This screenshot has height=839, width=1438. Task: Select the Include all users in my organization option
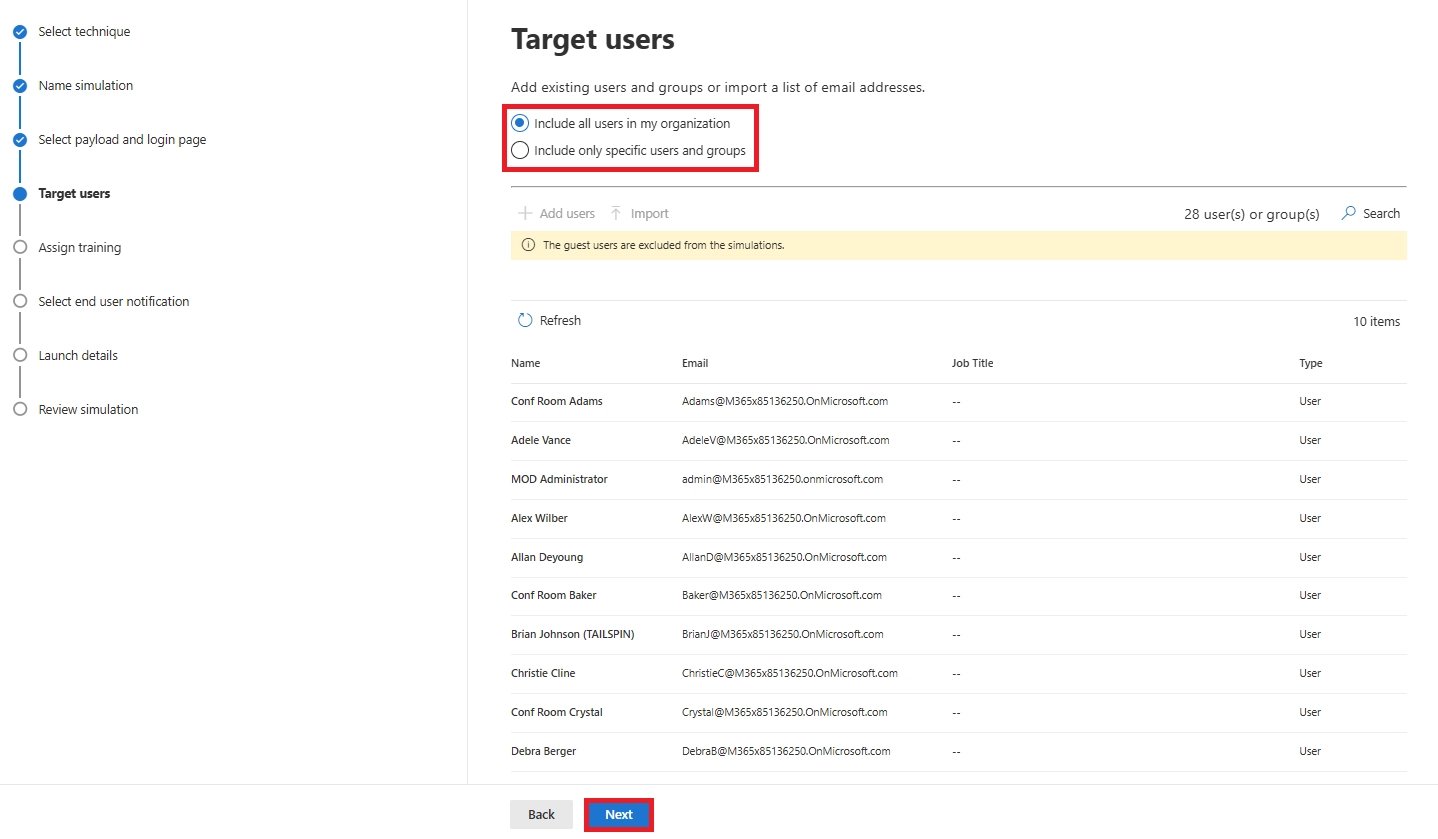coord(519,122)
